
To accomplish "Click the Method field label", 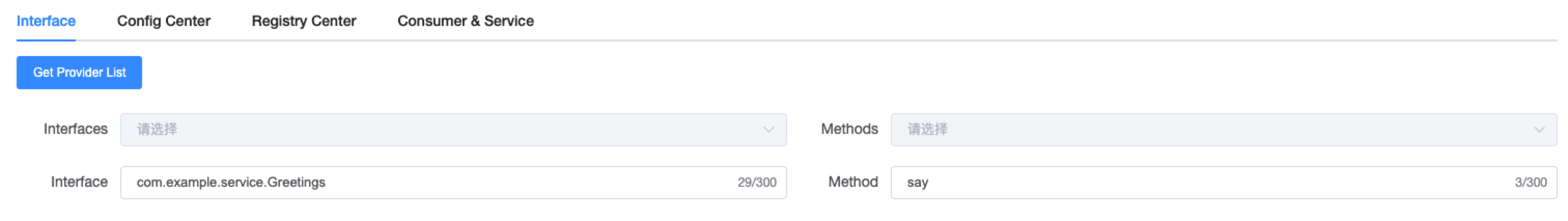I will point(853,182).
